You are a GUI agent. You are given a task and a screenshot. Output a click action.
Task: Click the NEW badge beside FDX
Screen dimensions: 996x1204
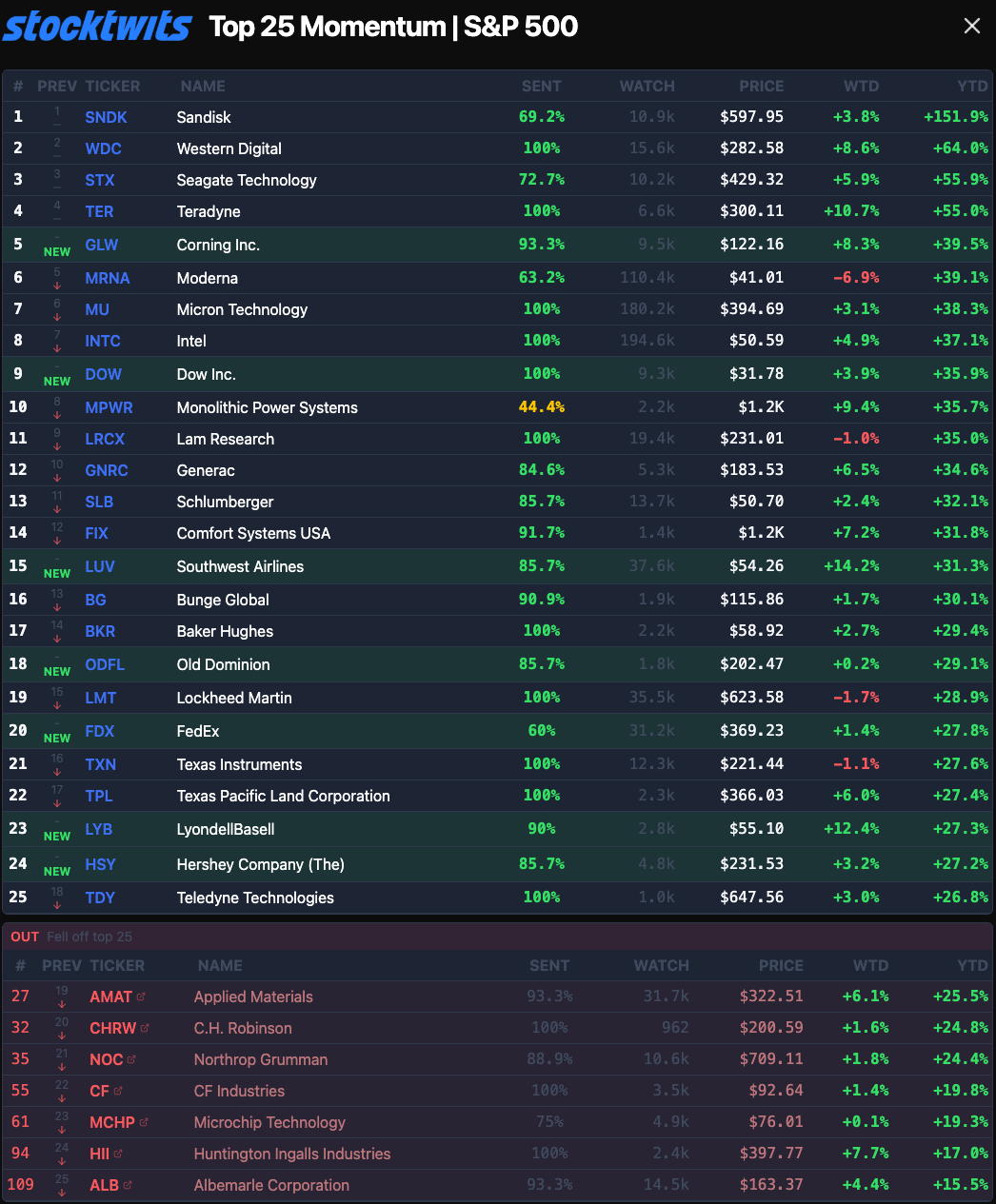(57, 738)
